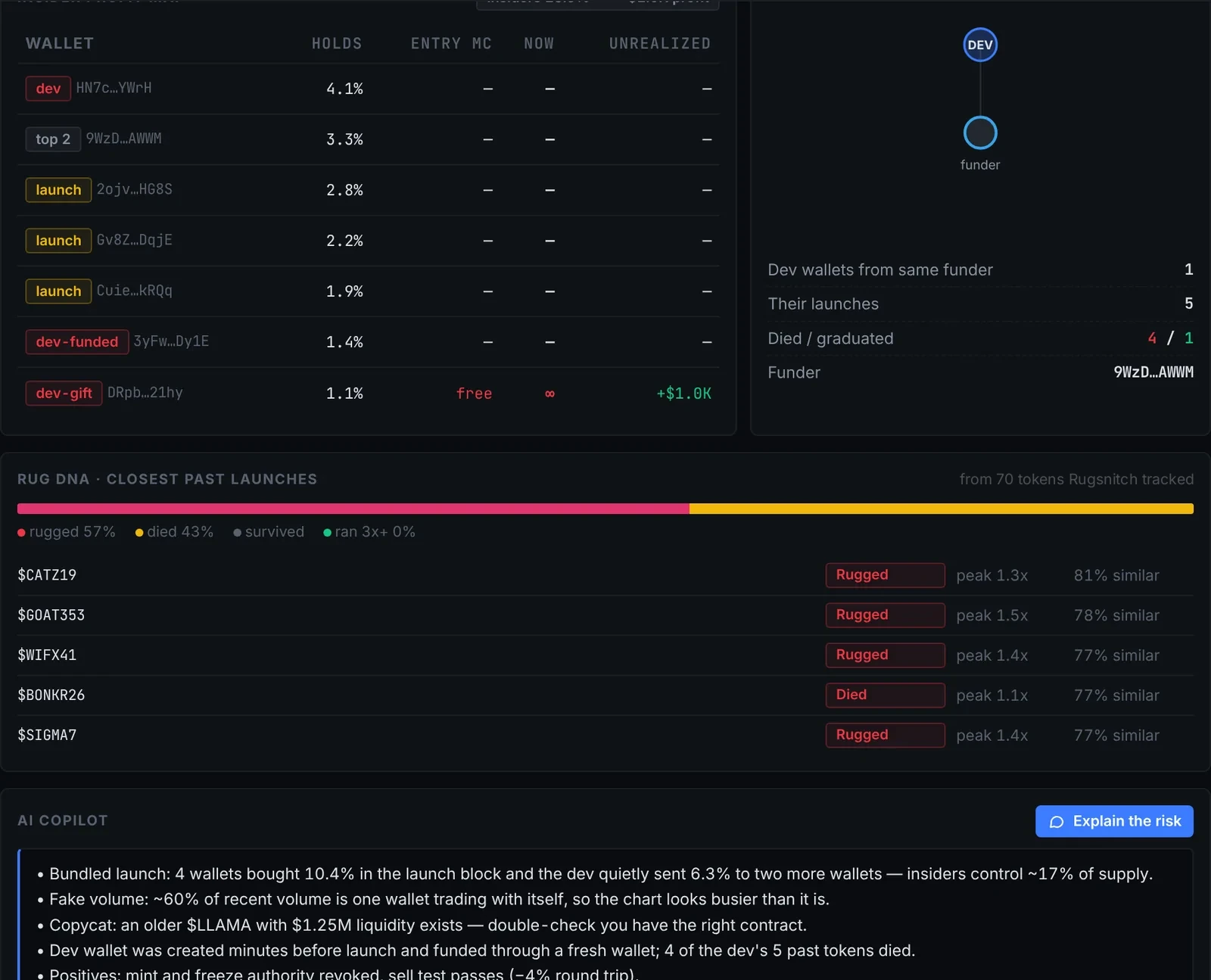Click Rugged badge for $GOAT353
This screenshot has height=980, width=1211.
click(x=885, y=615)
